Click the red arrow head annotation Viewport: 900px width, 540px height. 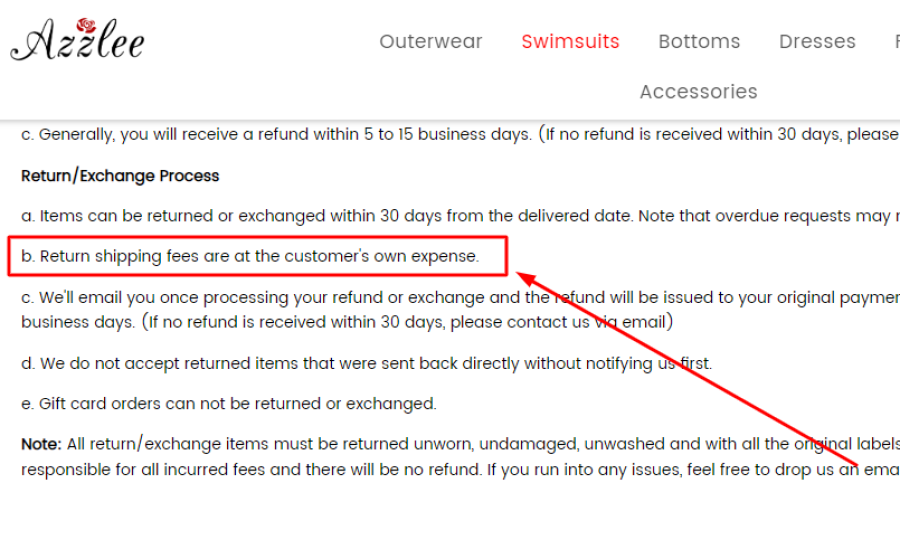(x=527, y=278)
